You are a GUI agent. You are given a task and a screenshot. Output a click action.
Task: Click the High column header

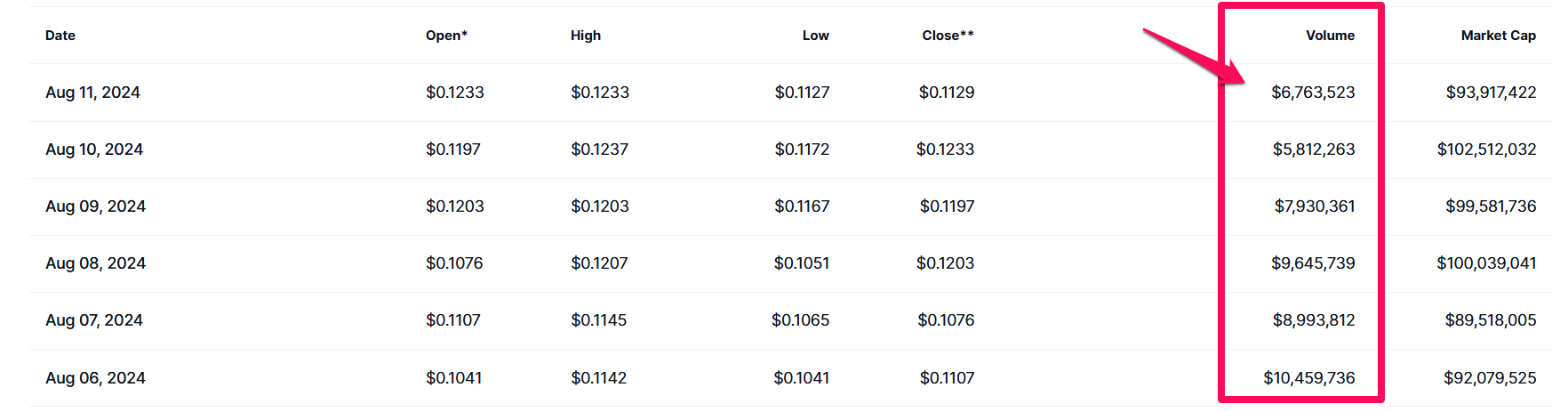point(586,36)
